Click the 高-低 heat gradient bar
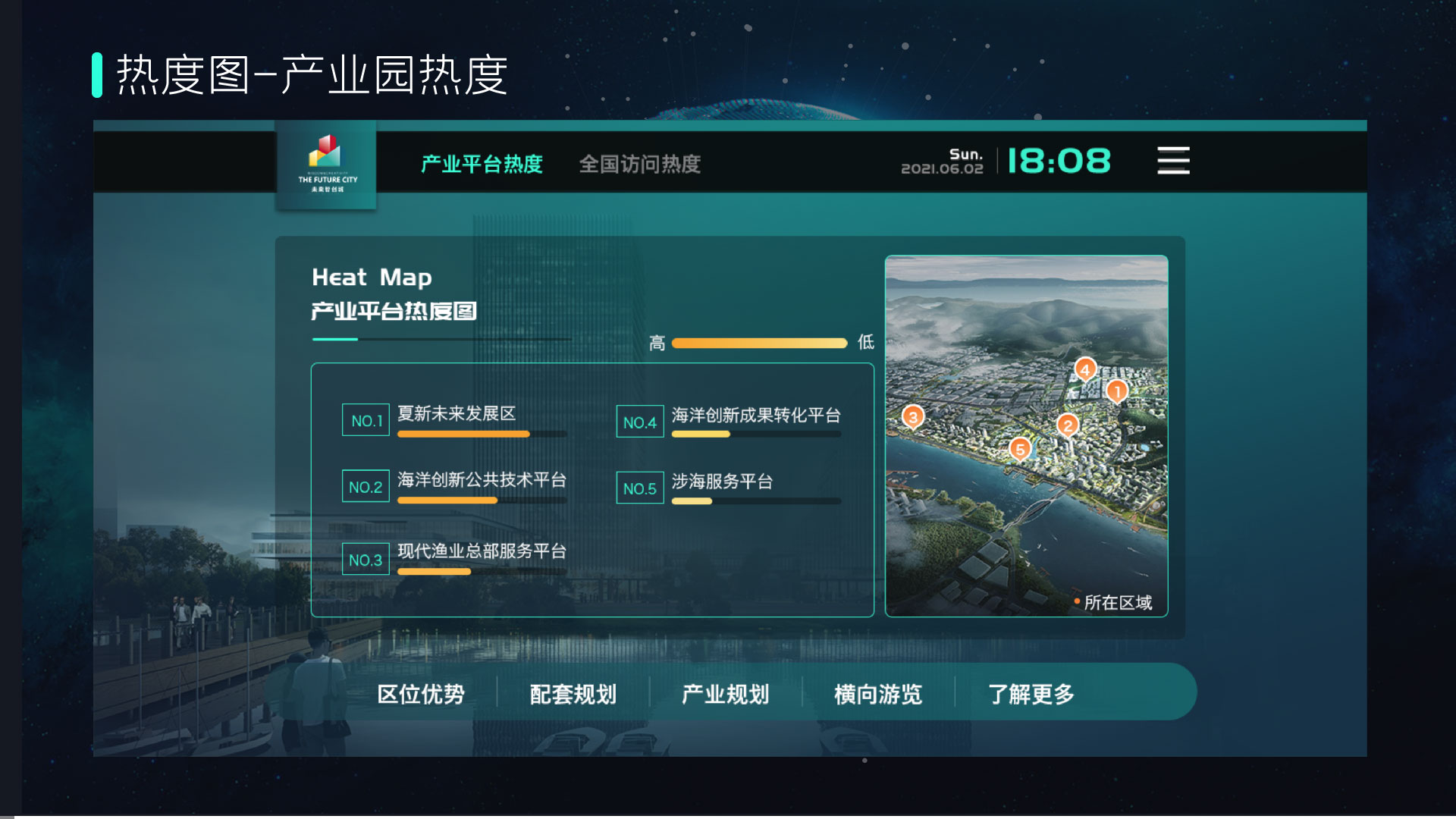 (759, 343)
